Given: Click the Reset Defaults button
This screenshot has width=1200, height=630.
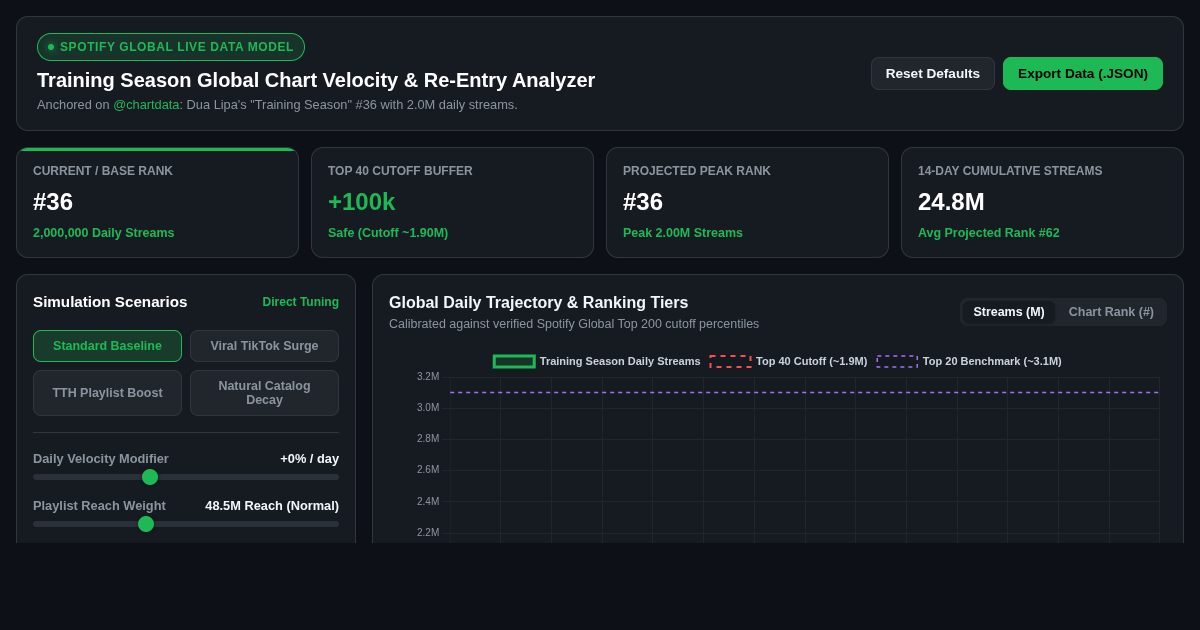Looking at the screenshot, I should coord(932,73).
